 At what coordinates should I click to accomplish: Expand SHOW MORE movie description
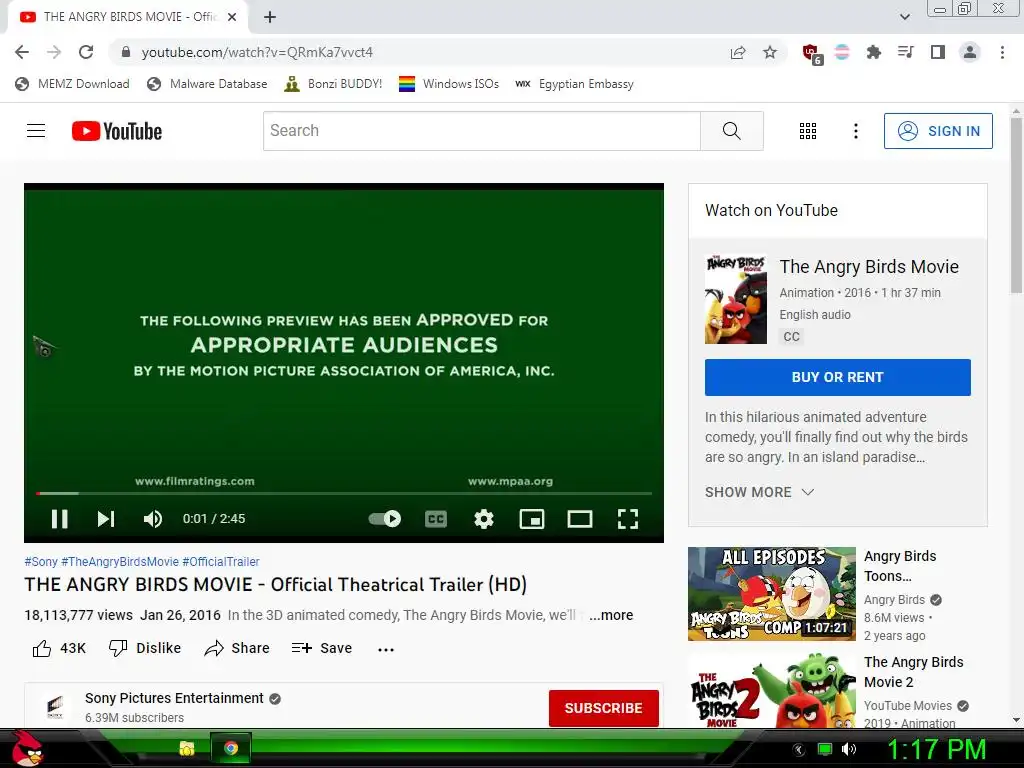pyautogui.click(x=759, y=492)
